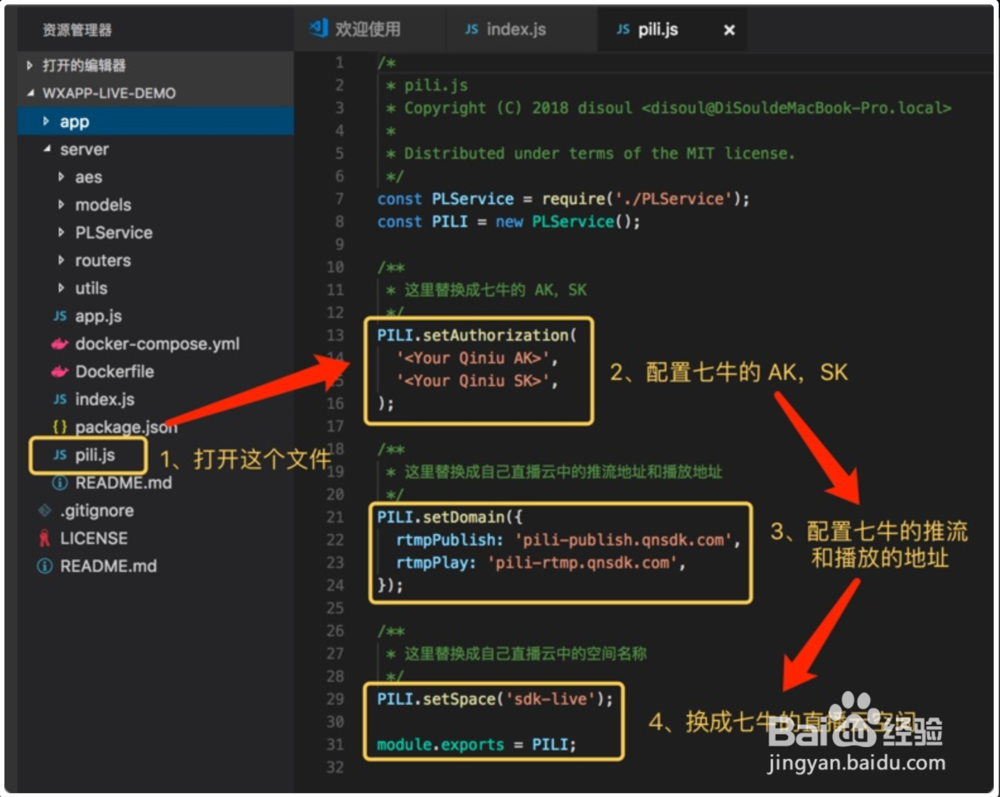This screenshot has width=1000, height=797.
Task: Close the pili.js tab
Action: coord(729,30)
